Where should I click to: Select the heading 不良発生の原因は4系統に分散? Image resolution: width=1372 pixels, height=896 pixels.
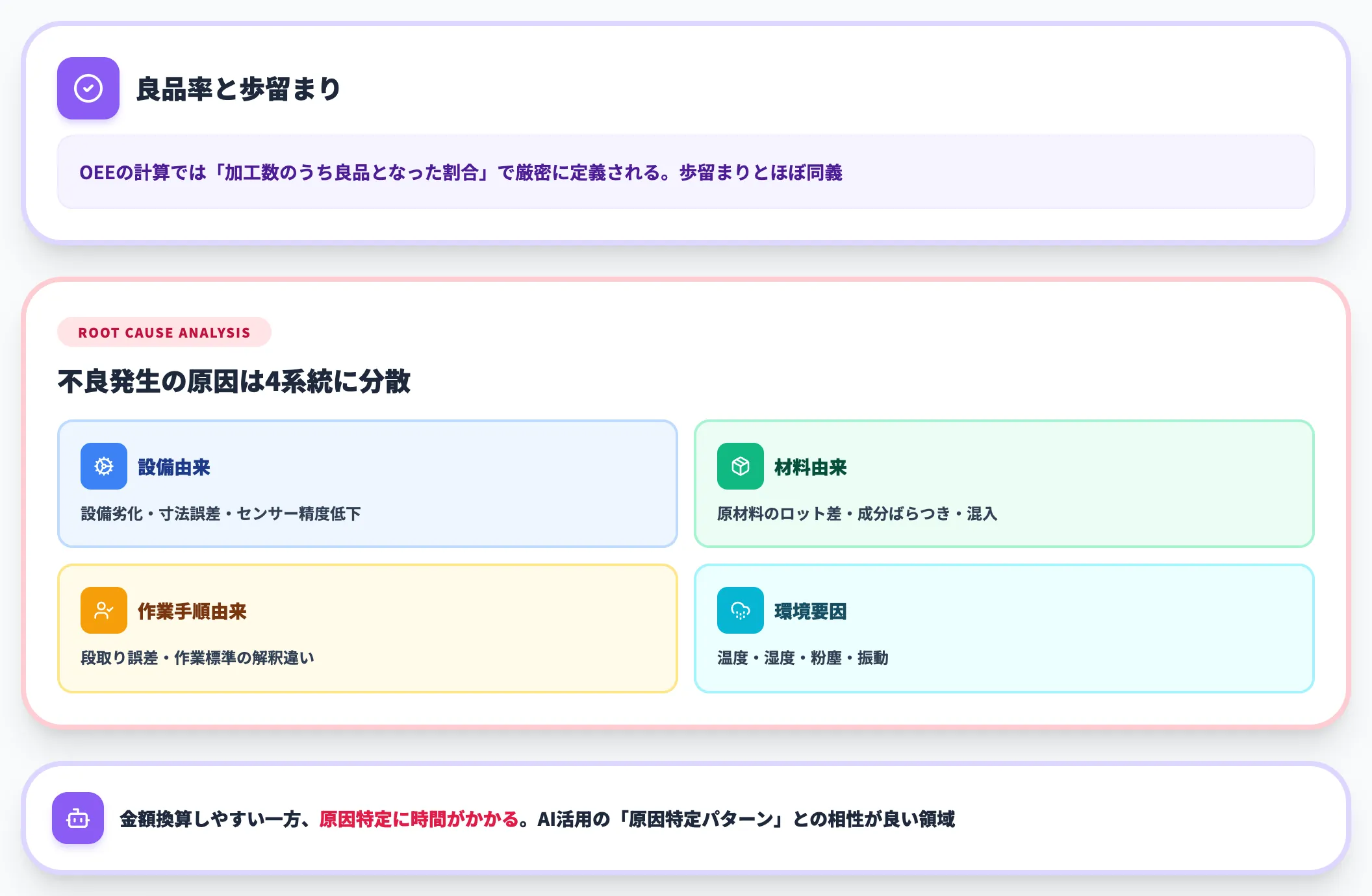[235, 381]
